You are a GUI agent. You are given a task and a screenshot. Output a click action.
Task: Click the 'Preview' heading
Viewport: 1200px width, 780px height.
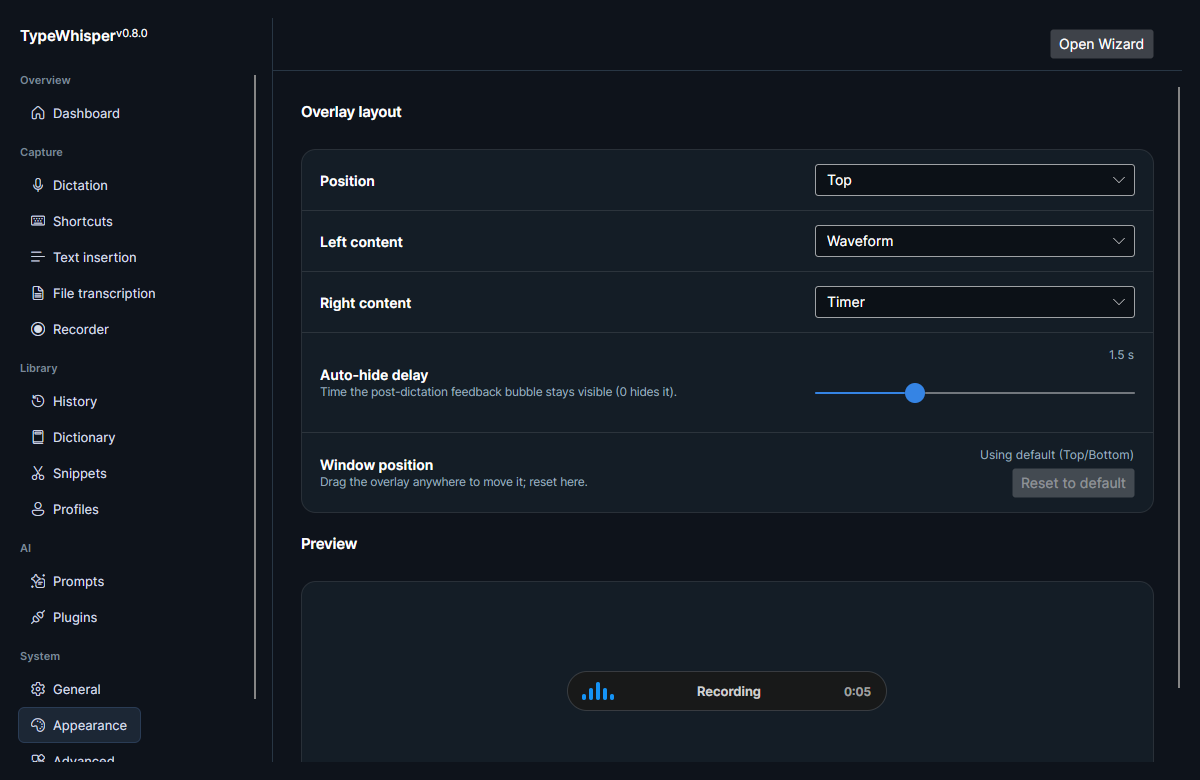[329, 544]
